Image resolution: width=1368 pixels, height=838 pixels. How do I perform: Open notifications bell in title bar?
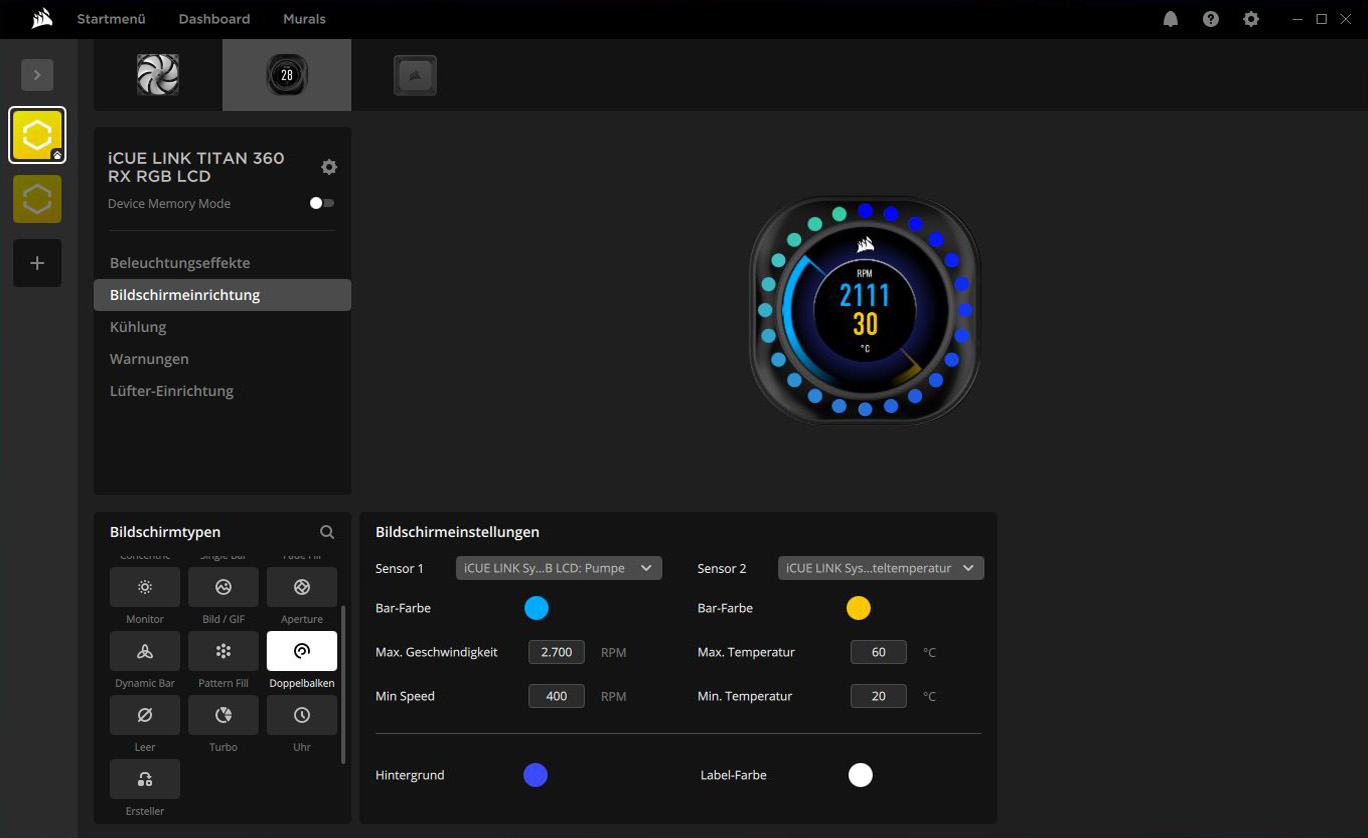coord(1170,19)
